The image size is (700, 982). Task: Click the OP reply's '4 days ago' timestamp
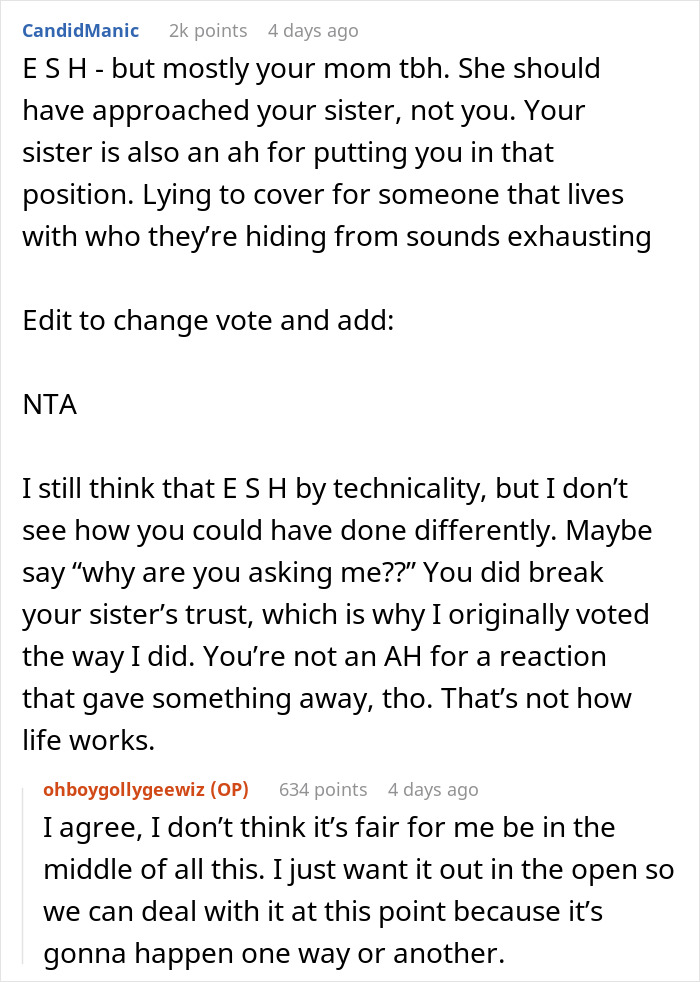coord(433,789)
